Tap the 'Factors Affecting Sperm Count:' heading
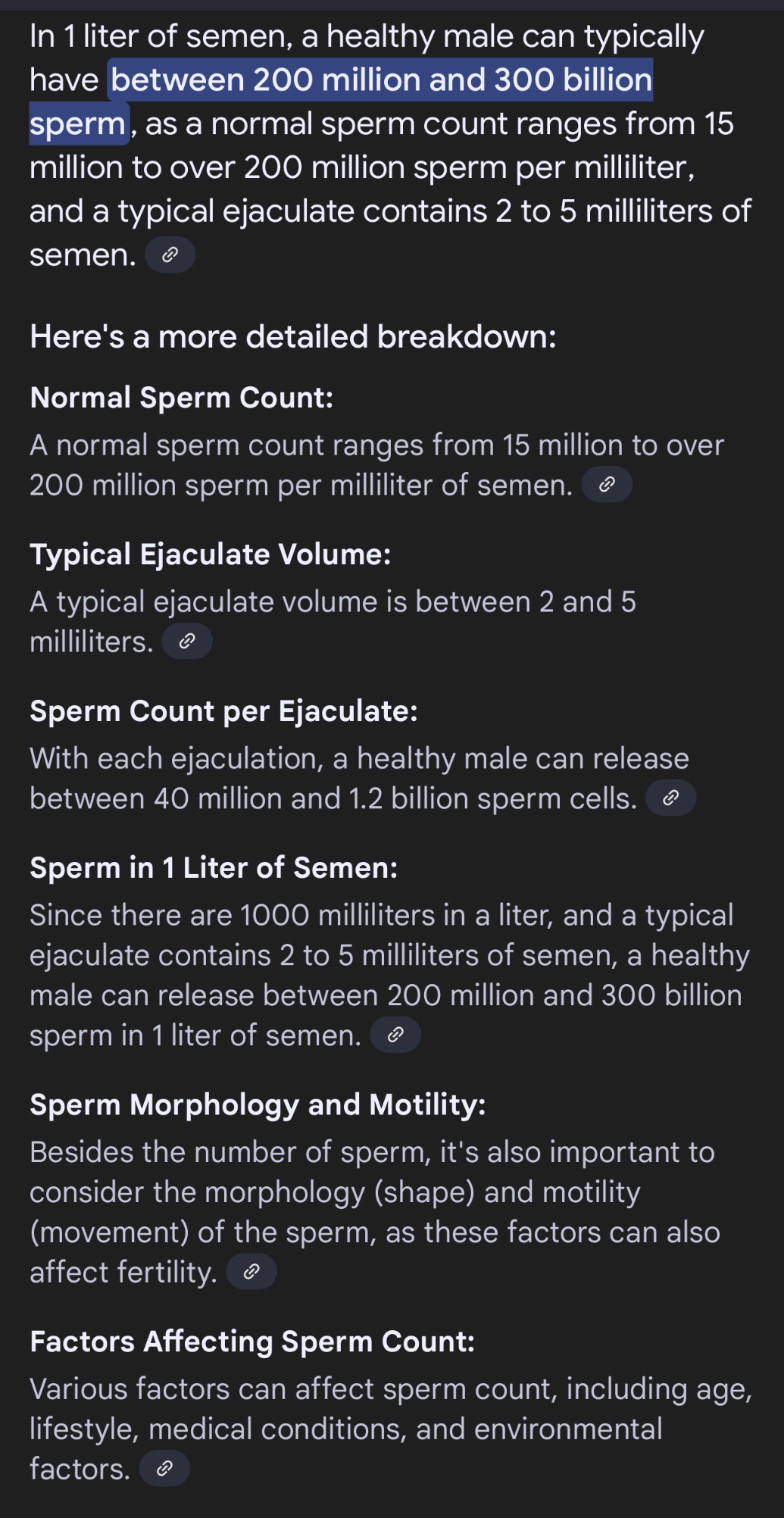 click(x=252, y=1342)
